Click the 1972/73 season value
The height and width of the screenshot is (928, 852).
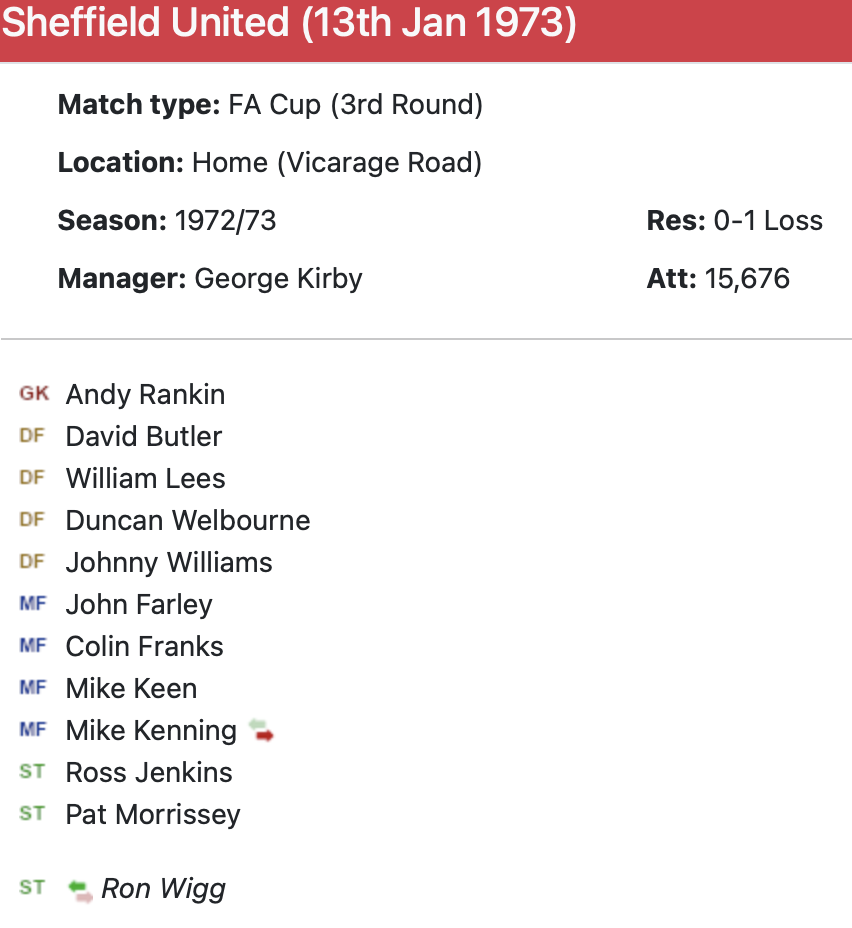click(225, 220)
